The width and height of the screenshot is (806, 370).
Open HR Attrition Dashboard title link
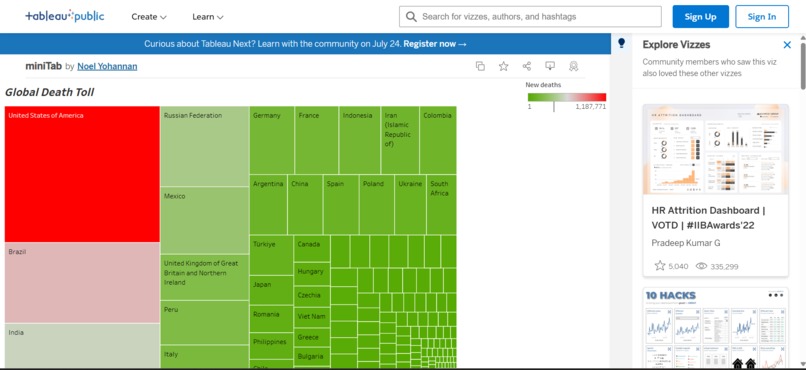point(708,217)
